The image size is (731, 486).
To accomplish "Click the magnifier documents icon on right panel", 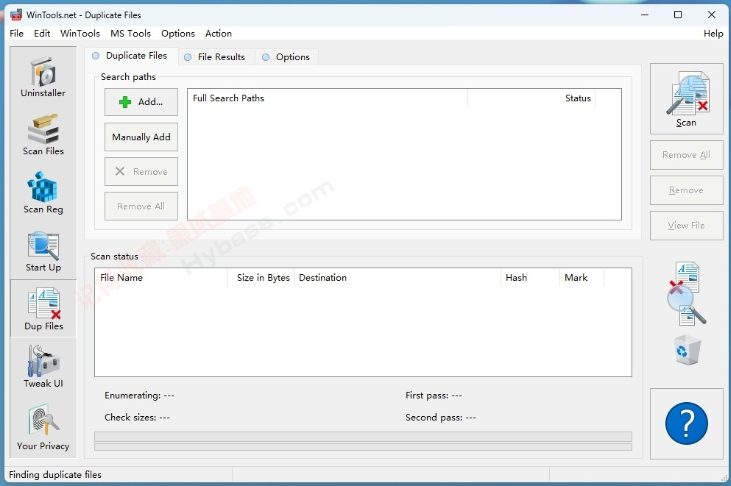I will 687,293.
